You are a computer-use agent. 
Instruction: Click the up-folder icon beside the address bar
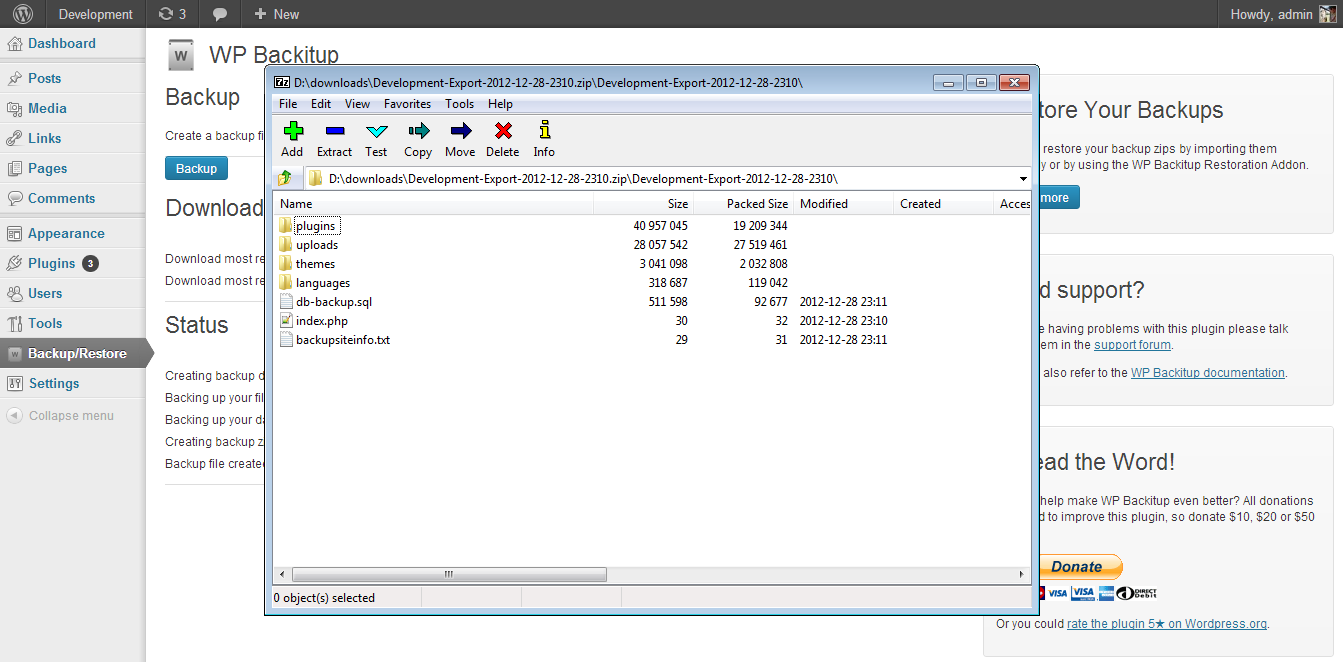pos(285,178)
